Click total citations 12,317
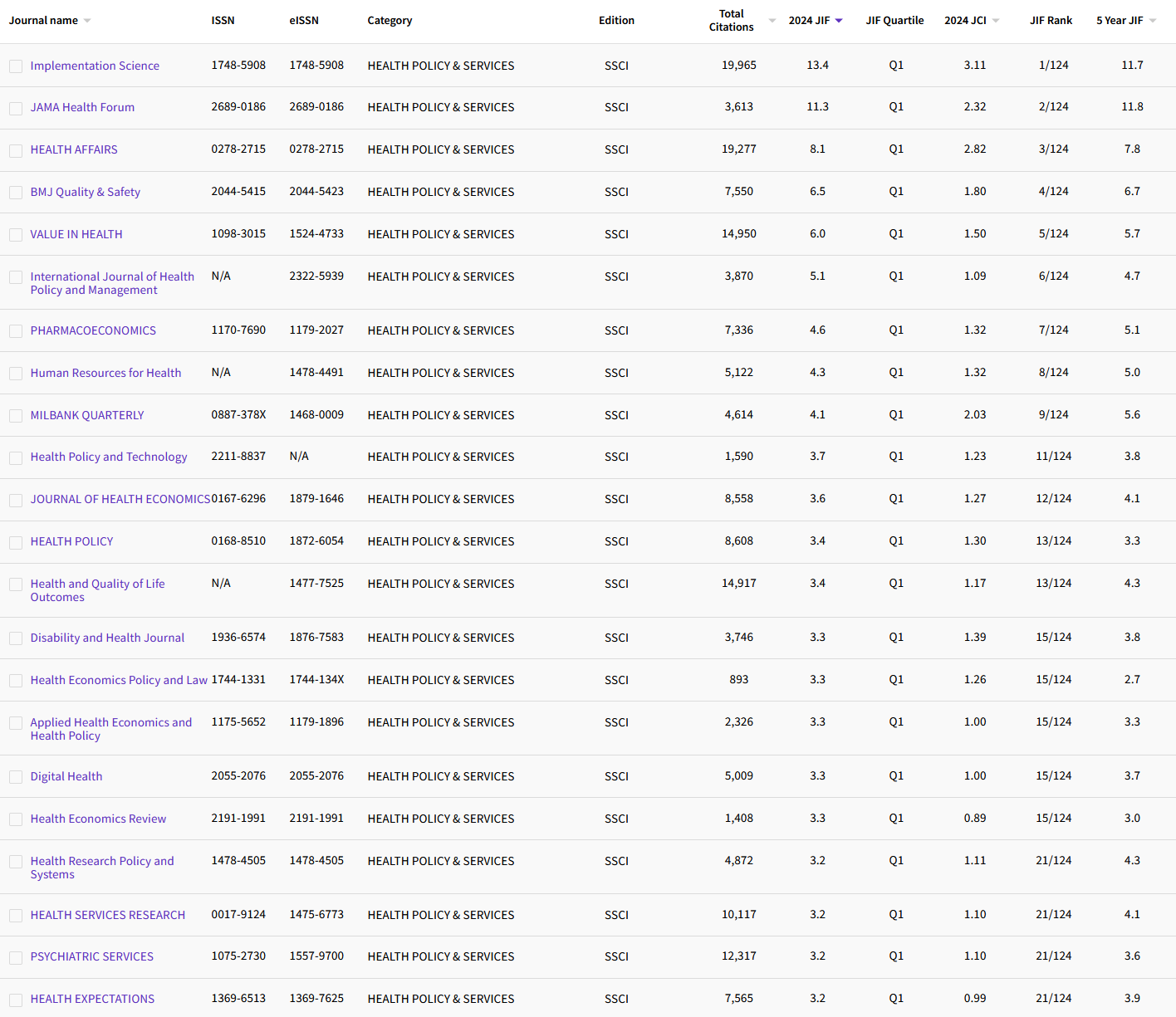 pyautogui.click(x=738, y=956)
